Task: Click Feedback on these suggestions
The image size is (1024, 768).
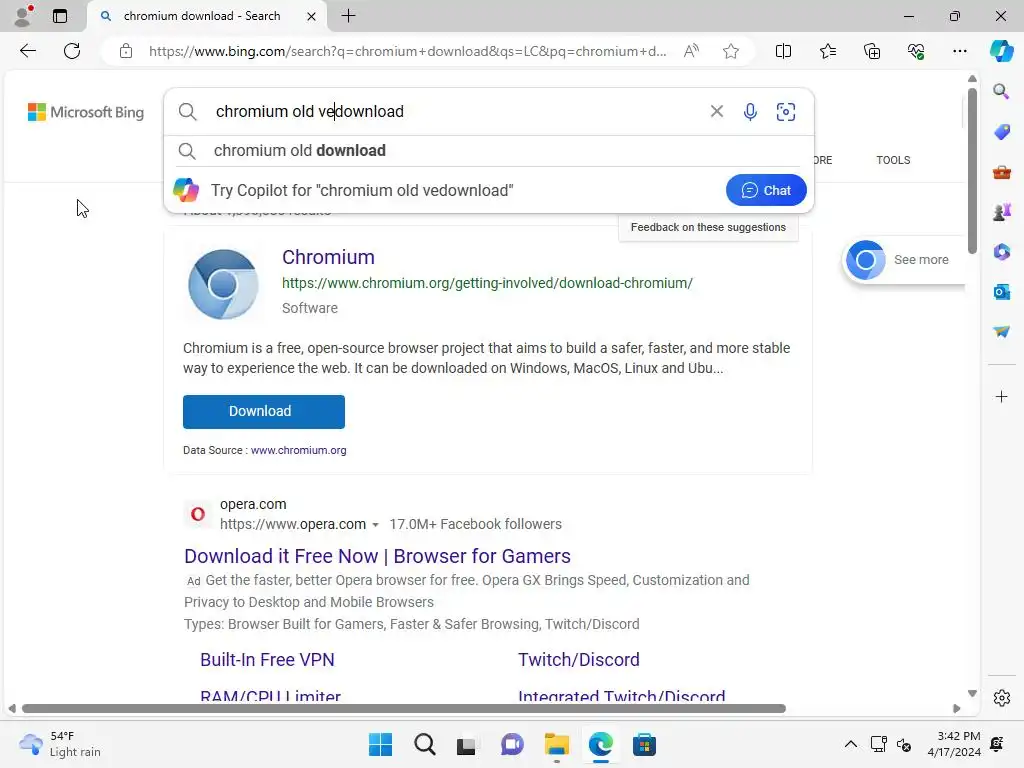Action: (708, 227)
